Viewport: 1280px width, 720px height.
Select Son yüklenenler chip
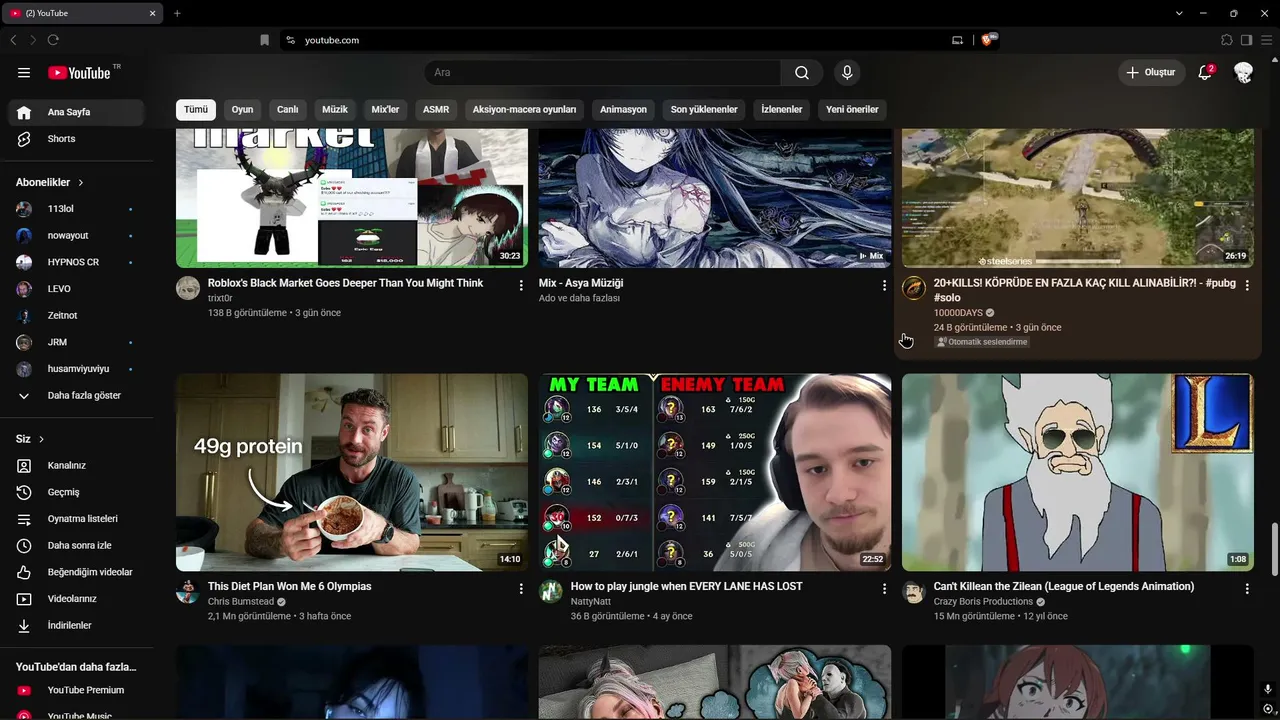[704, 109]
